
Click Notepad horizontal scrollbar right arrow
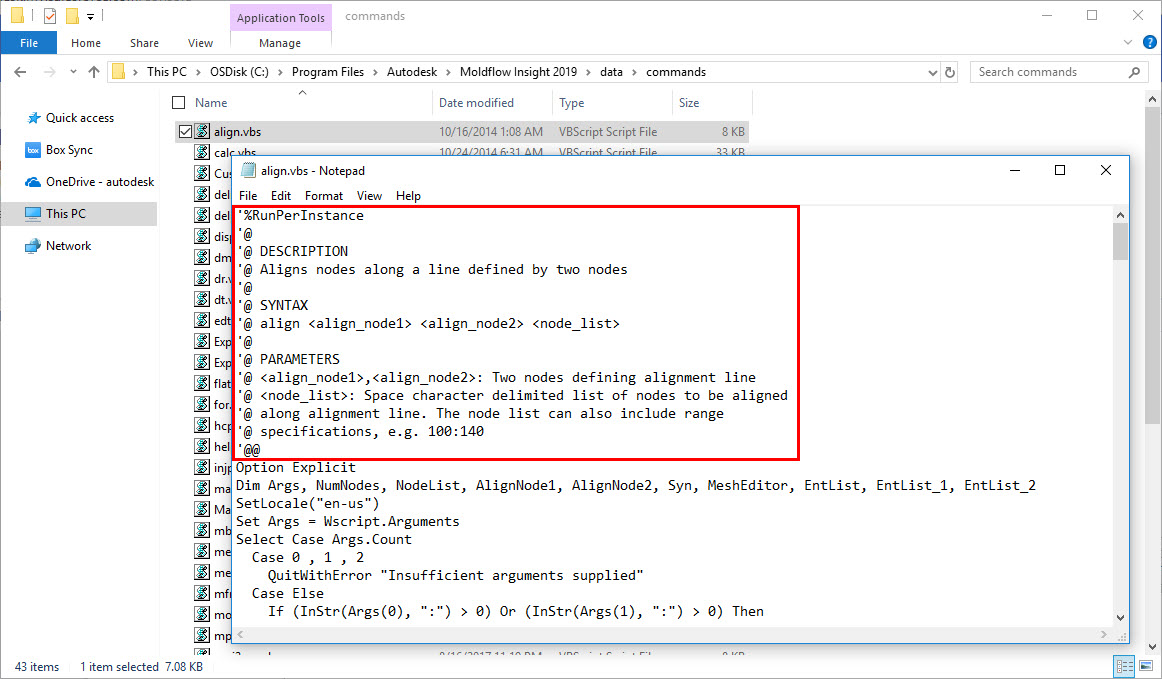pos(1103,635)
